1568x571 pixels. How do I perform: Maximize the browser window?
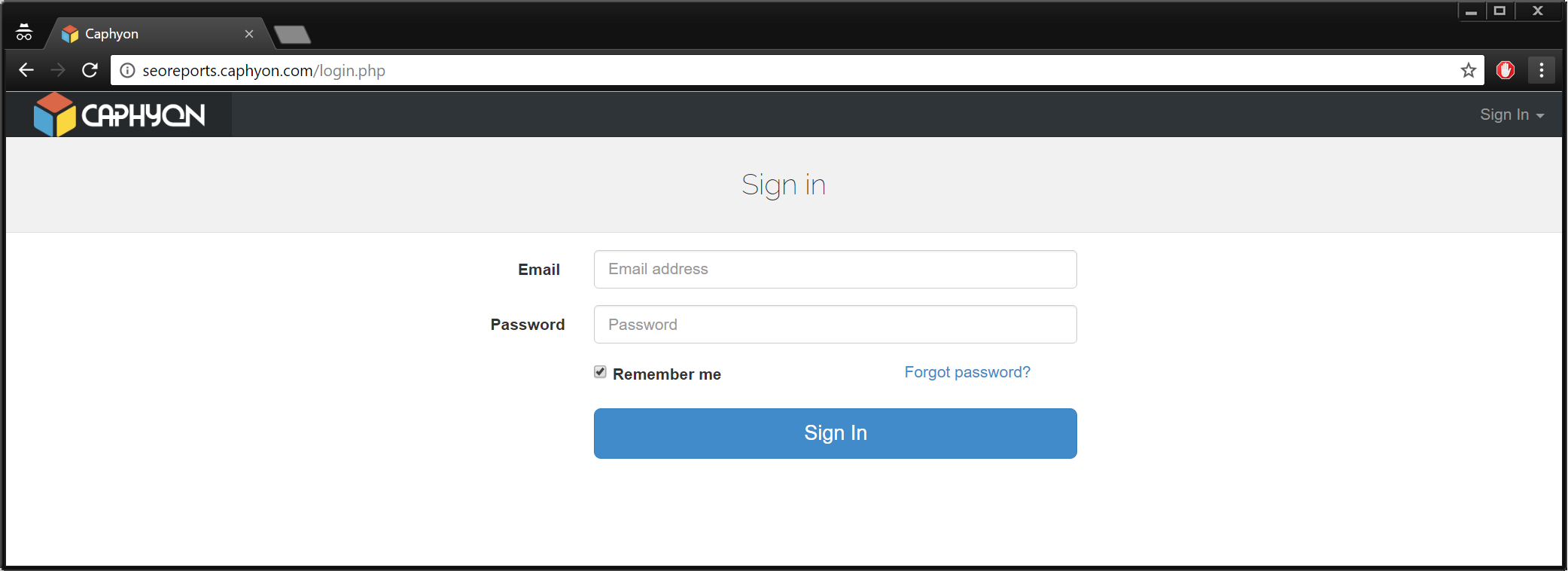pos(1499,11)
